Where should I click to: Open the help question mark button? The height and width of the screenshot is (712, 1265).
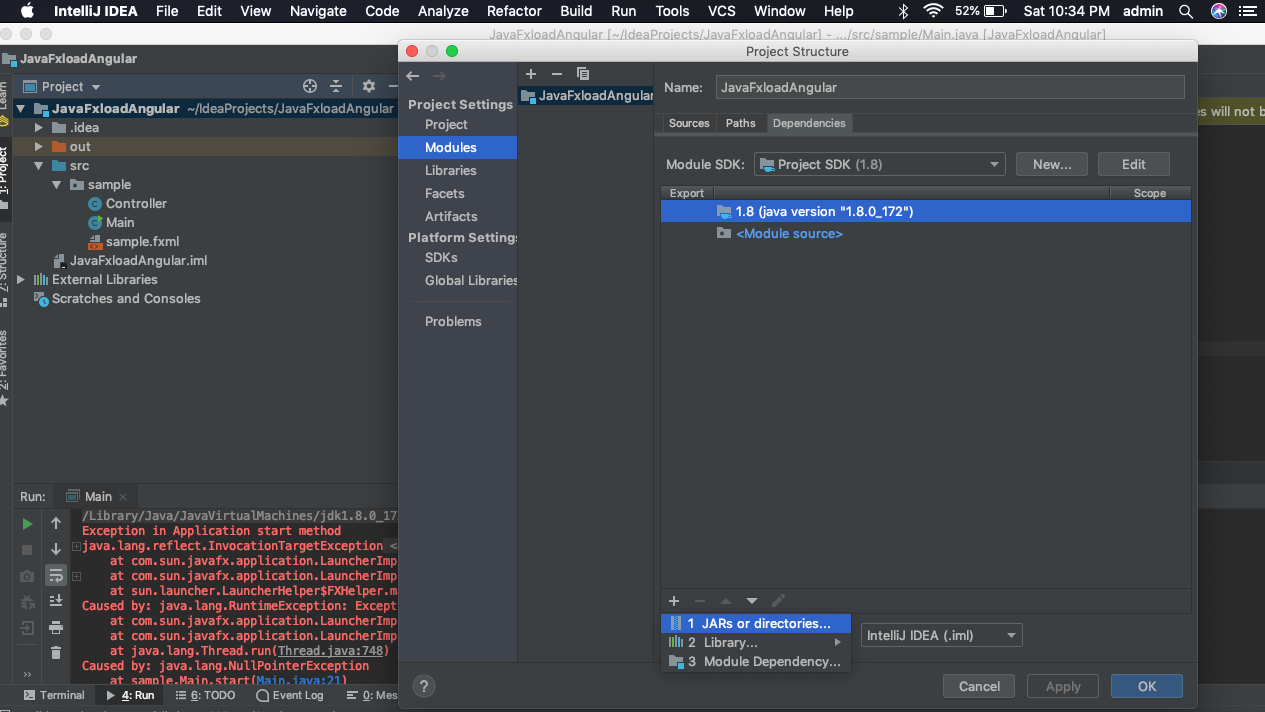point(423,686)
